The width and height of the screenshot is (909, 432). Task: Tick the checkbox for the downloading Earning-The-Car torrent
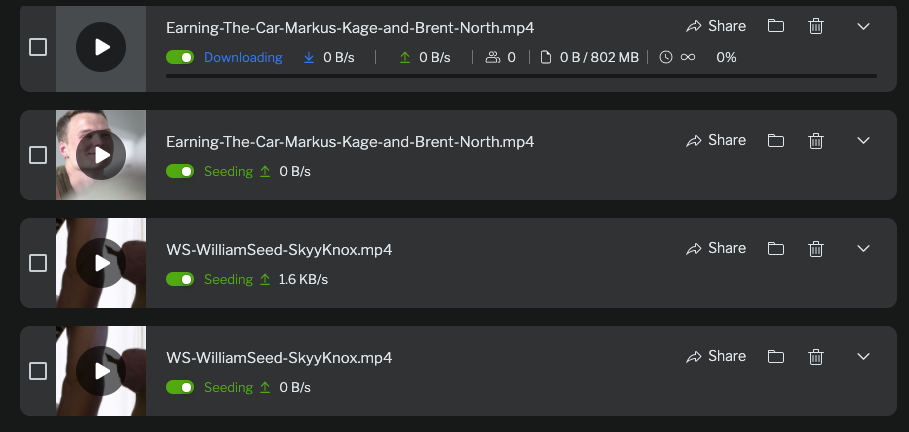[38, 47]
